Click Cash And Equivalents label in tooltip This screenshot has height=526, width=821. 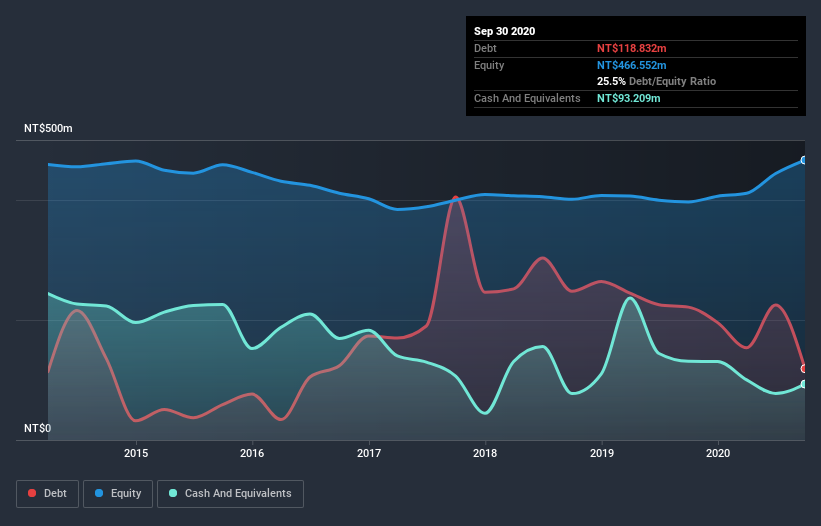click(527, 98)
